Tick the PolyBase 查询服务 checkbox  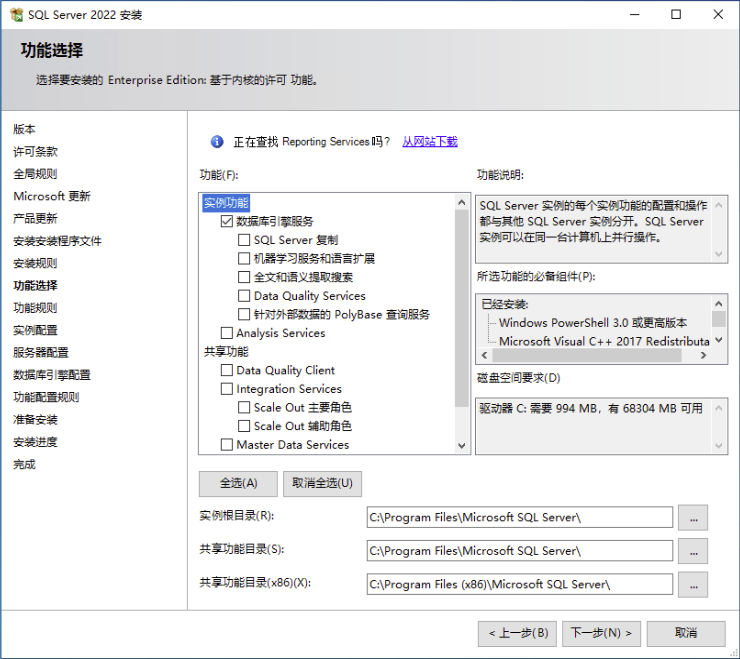tap(244, 314)
